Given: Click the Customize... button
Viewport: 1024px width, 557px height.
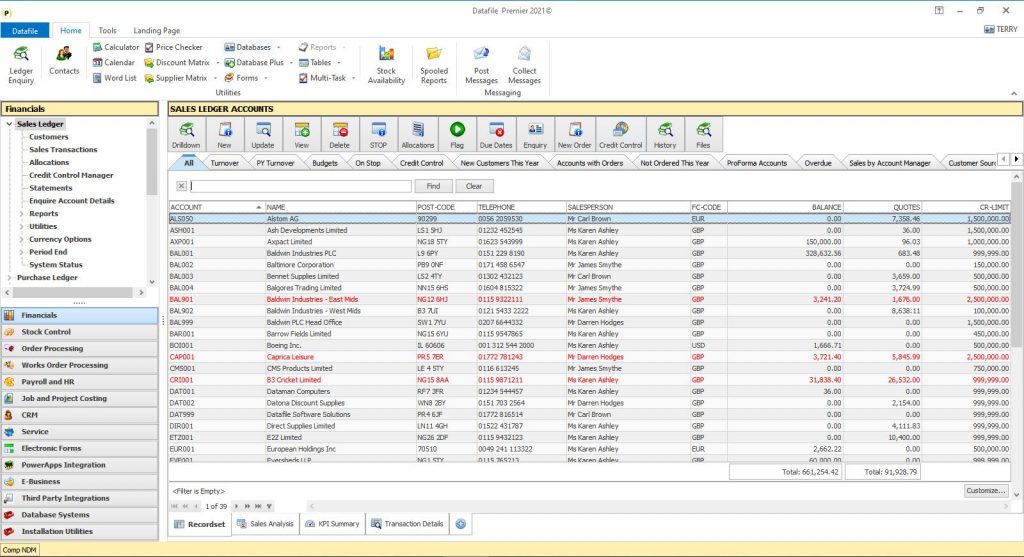Looking at the screenshot, I should pos(985,490).
